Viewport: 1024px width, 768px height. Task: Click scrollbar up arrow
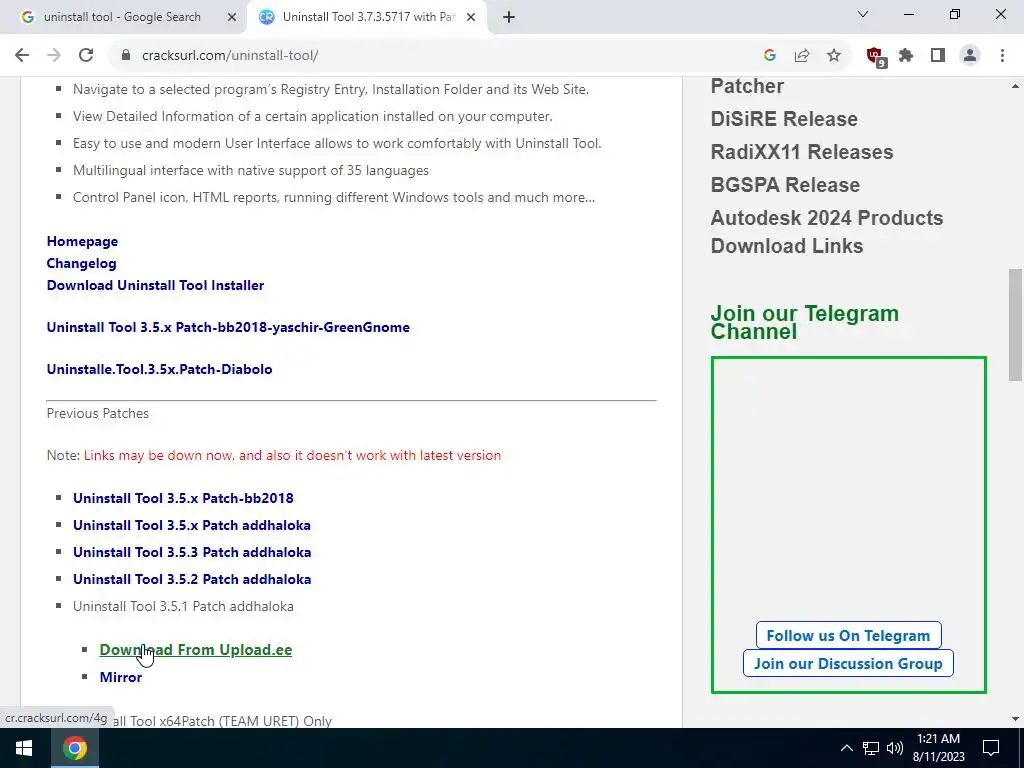(1015, 86)
